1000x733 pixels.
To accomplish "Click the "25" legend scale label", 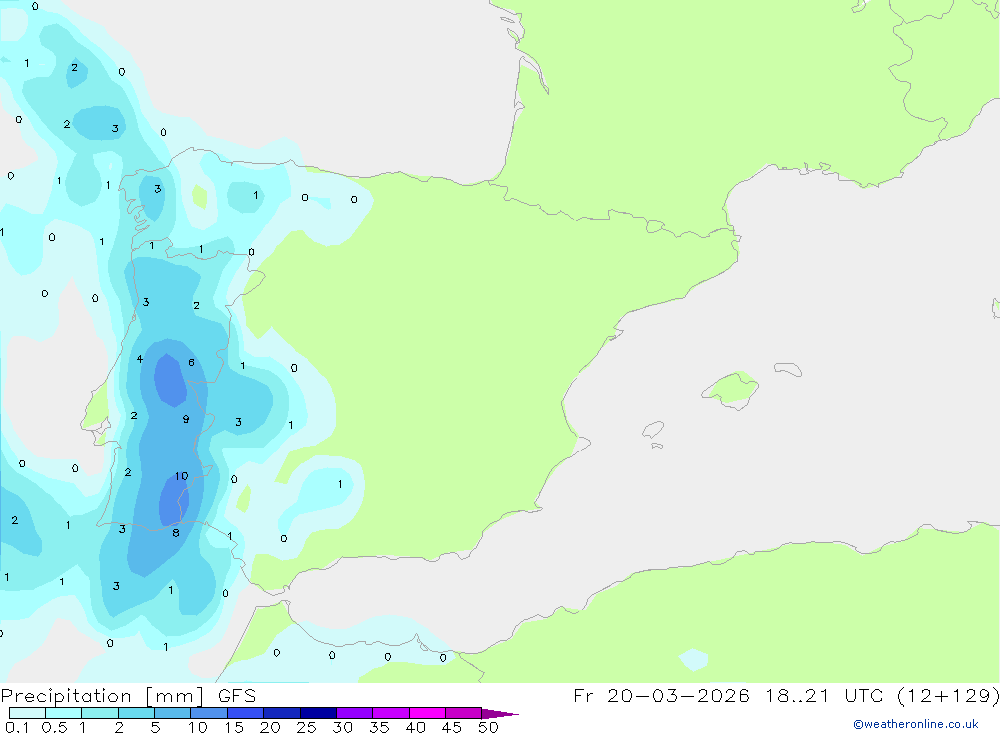I will coord(306,727).
